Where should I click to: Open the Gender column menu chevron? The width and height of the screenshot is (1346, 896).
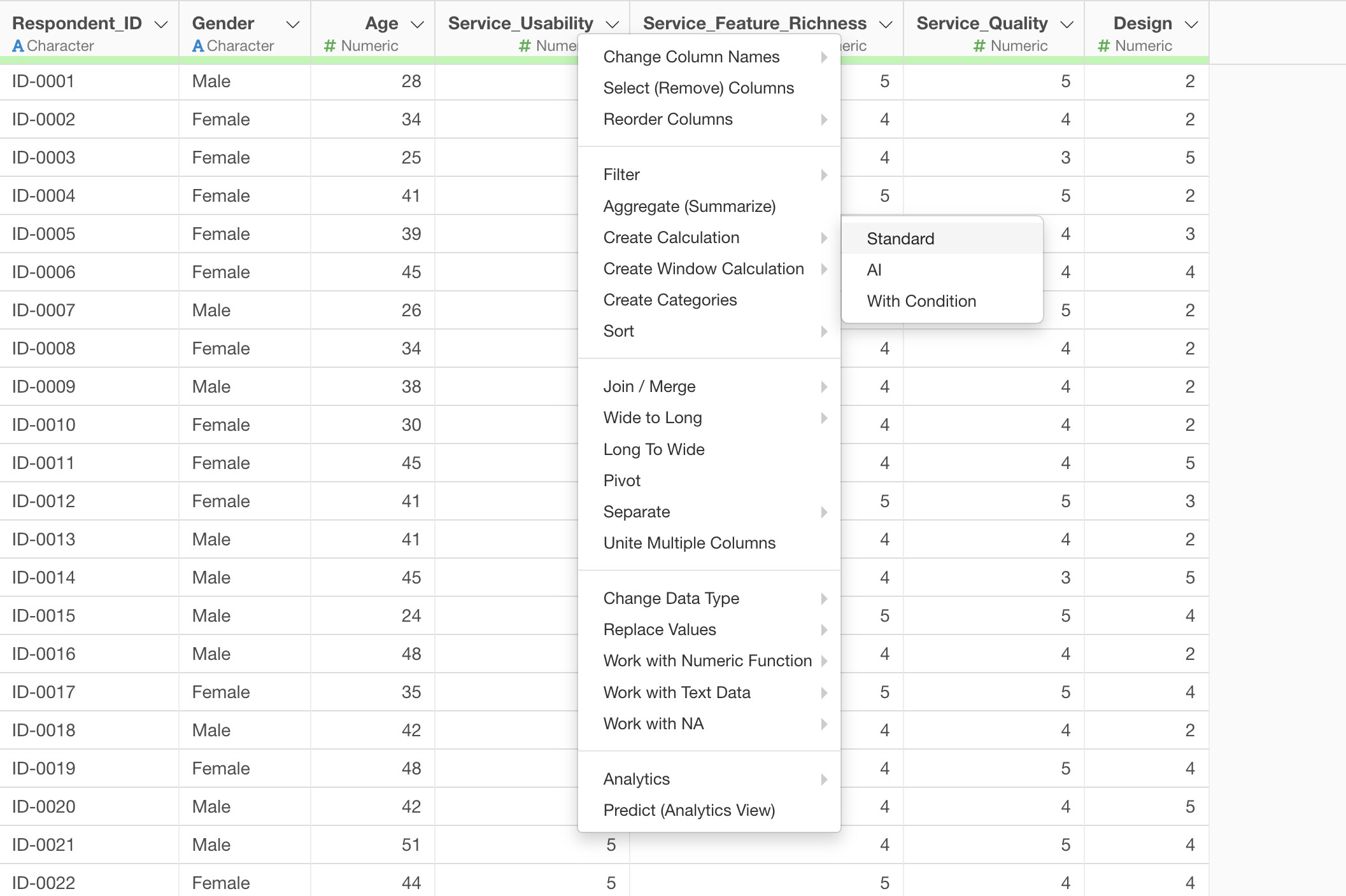pyautogui.click(x=292, y=25)
